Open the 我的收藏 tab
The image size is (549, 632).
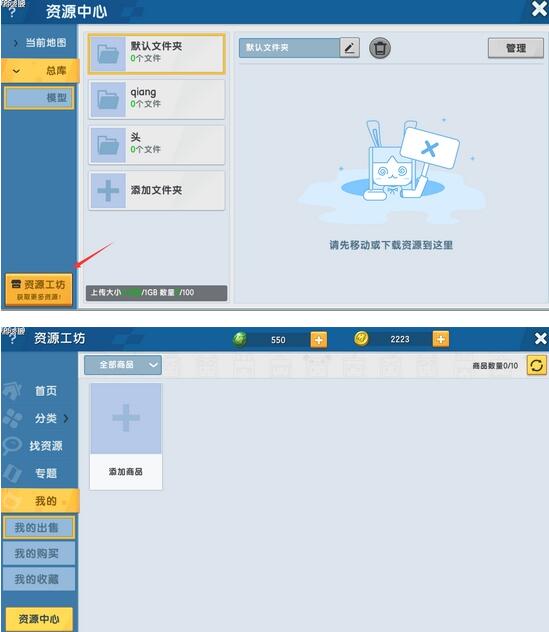(39, 579)
